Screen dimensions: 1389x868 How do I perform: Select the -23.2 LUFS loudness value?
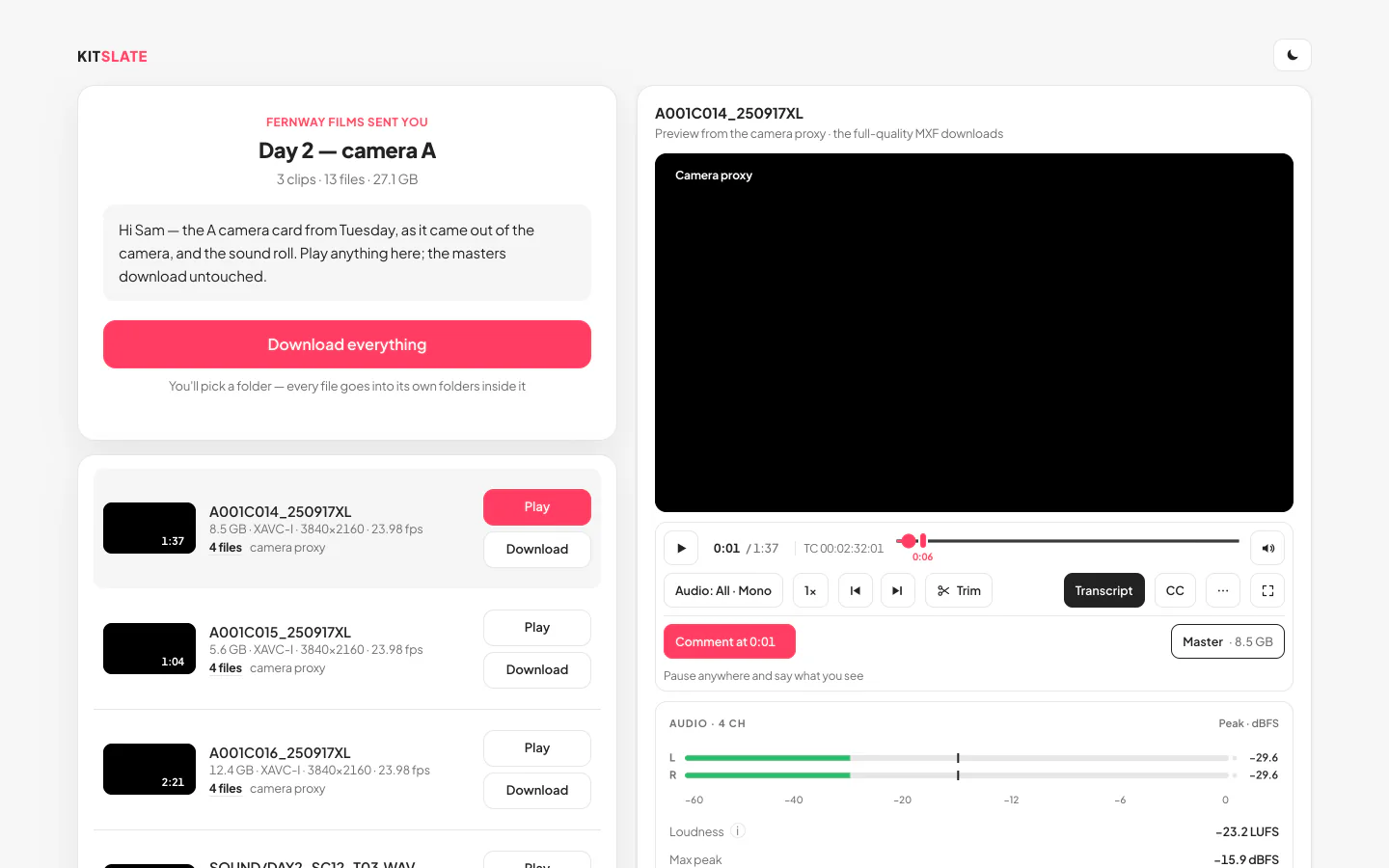1247,832
